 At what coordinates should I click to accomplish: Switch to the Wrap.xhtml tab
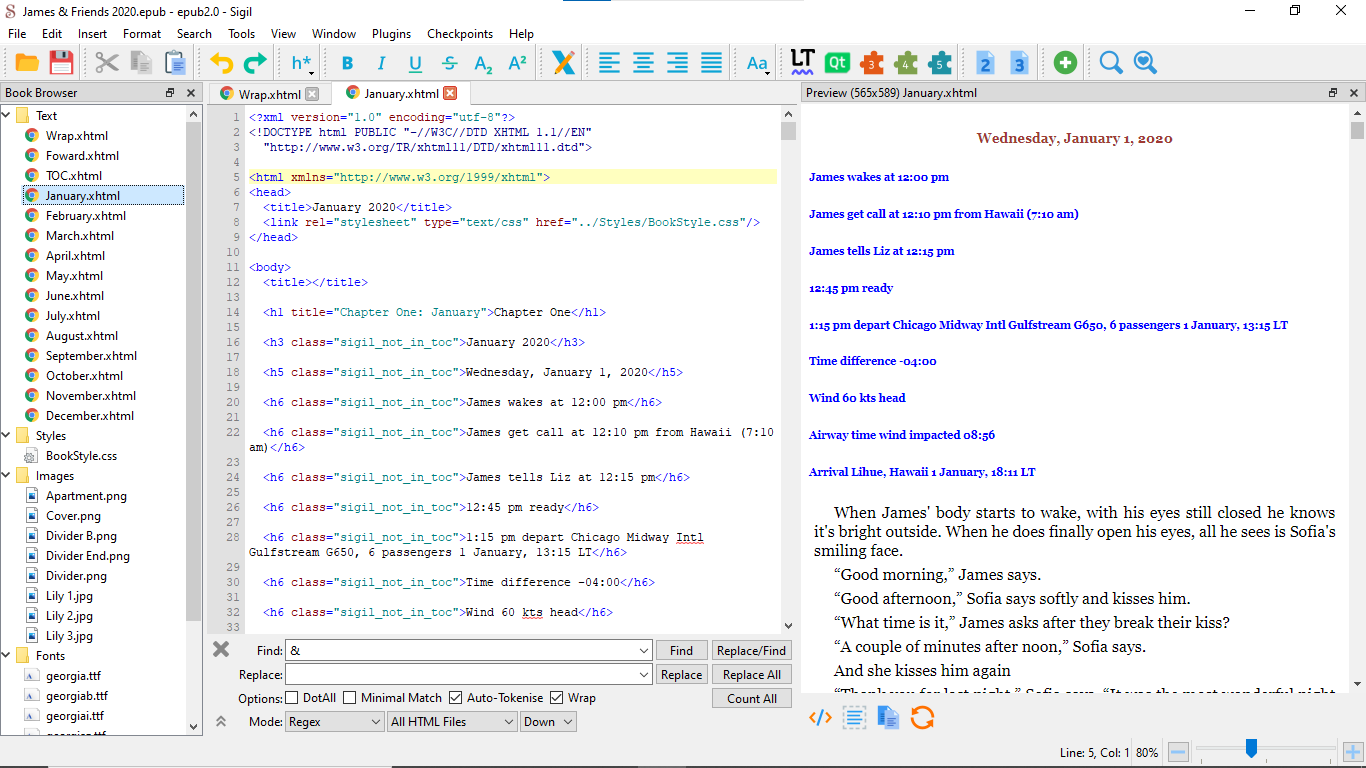(x=269, y=94)
